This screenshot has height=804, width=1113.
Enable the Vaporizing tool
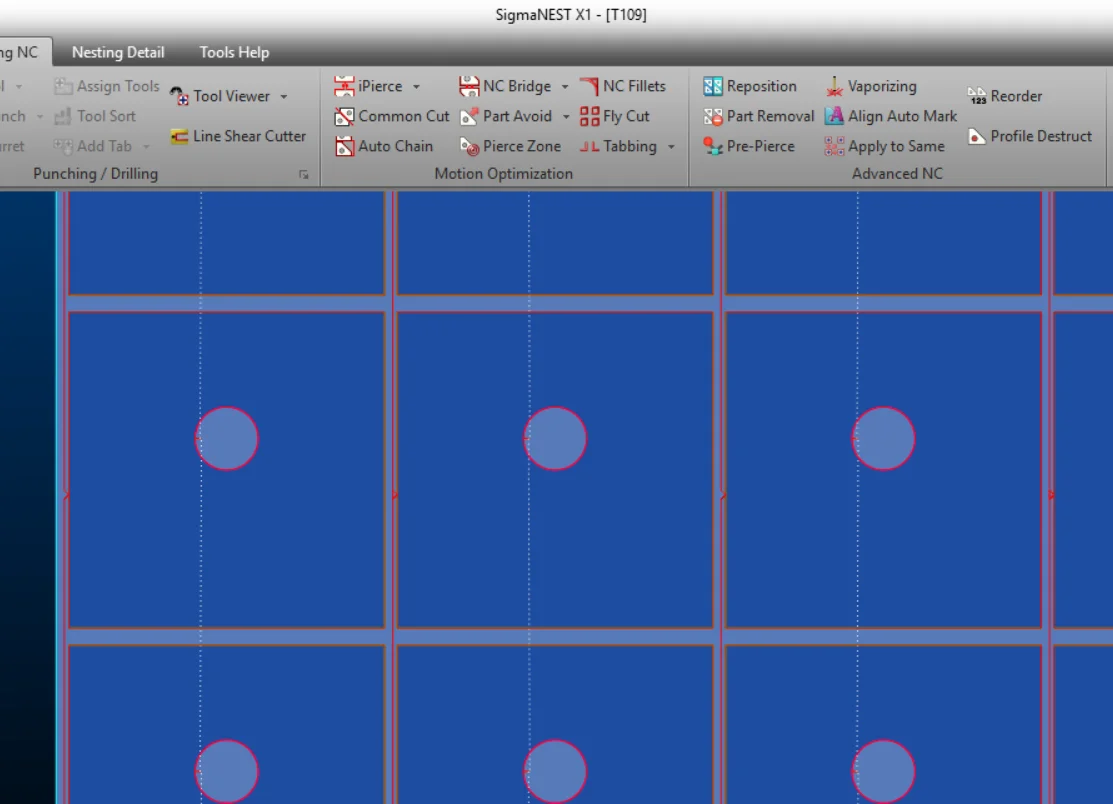pyautogui.click(x=871, y=87)
